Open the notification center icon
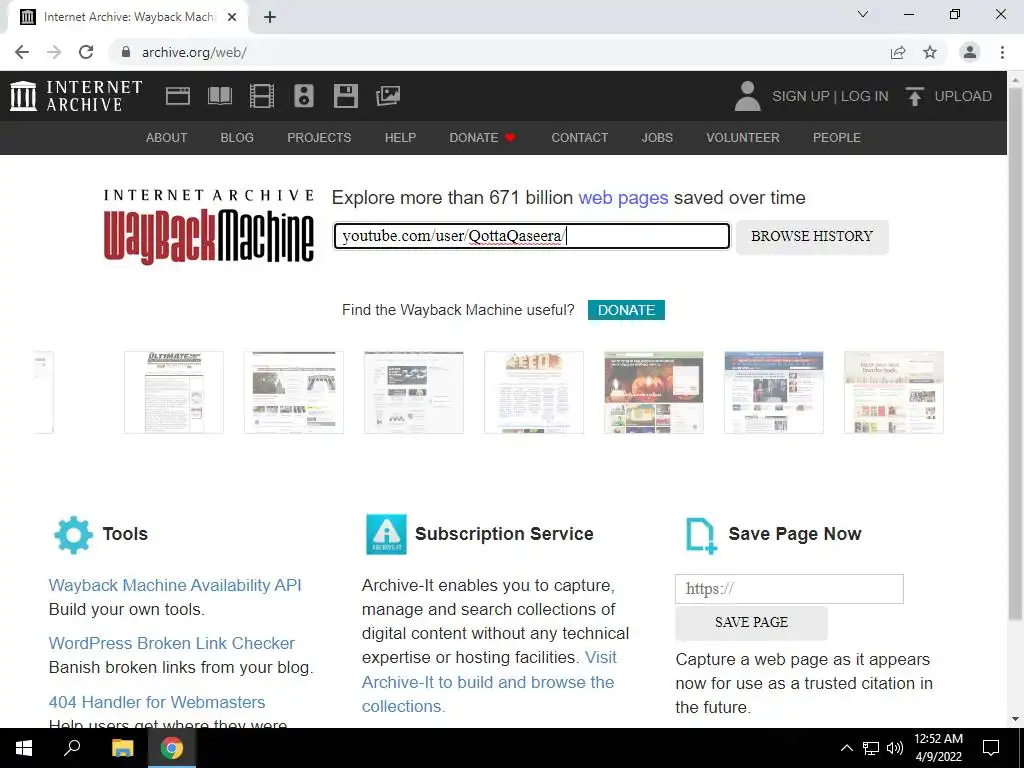 pyautogui.click(x=991, y=748)
